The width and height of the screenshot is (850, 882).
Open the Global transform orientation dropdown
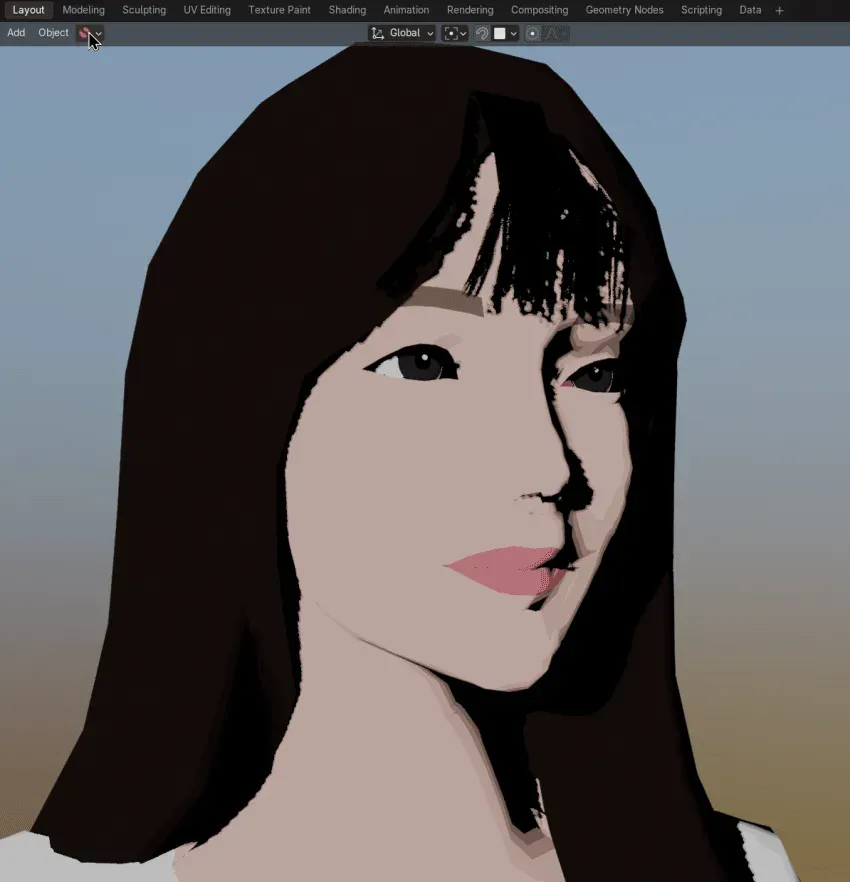[402, 33]
